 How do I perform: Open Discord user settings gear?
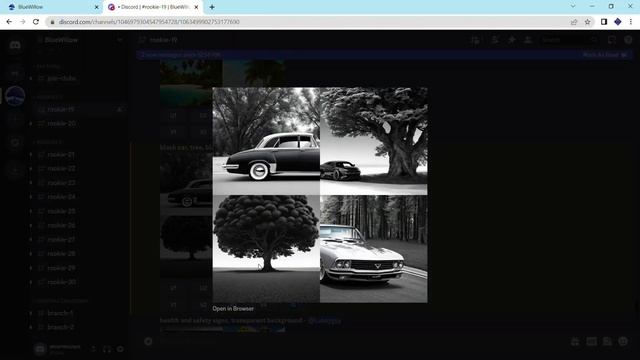pyautogui.click(x=120, y=349)
